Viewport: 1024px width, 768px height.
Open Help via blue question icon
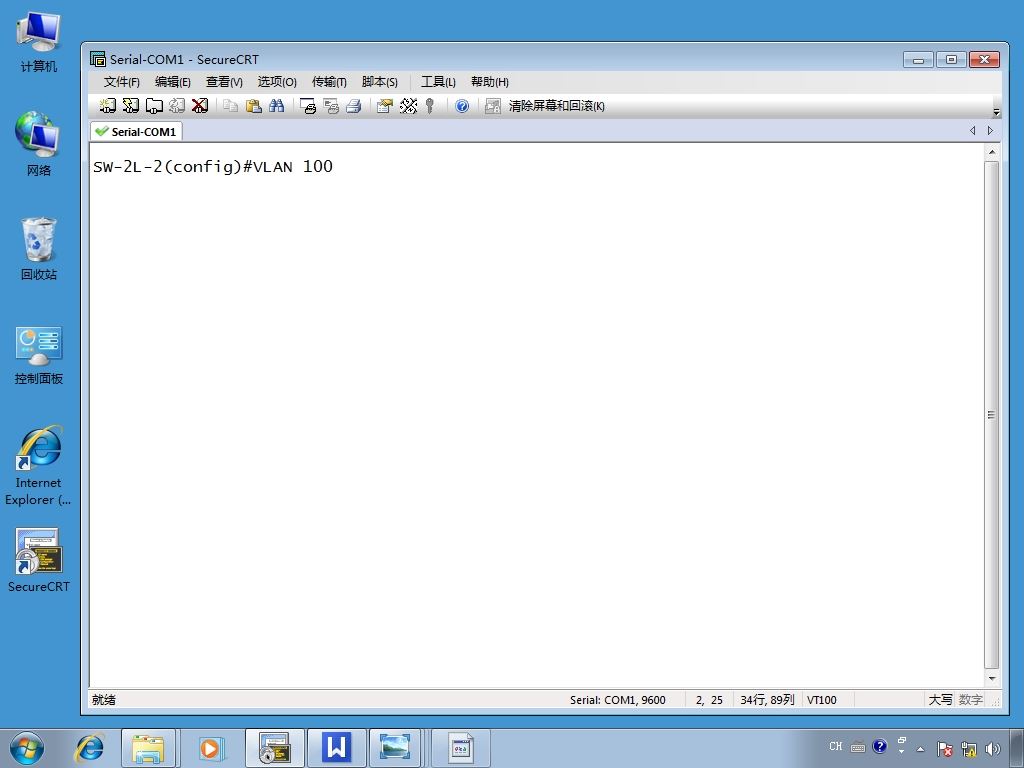462,106
